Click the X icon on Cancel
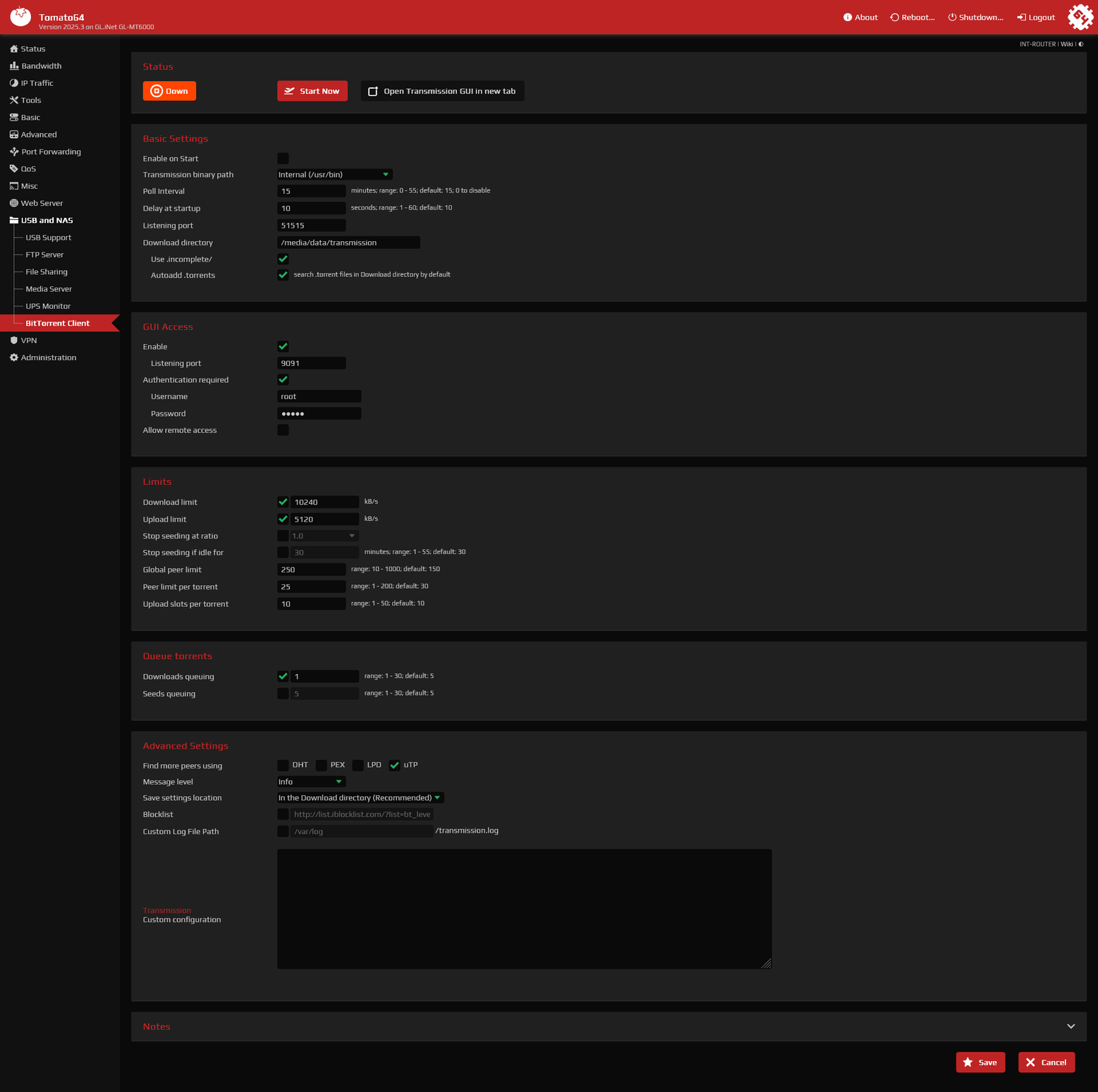This screenshot has height=1092, width=1098. (1030, 1062)
